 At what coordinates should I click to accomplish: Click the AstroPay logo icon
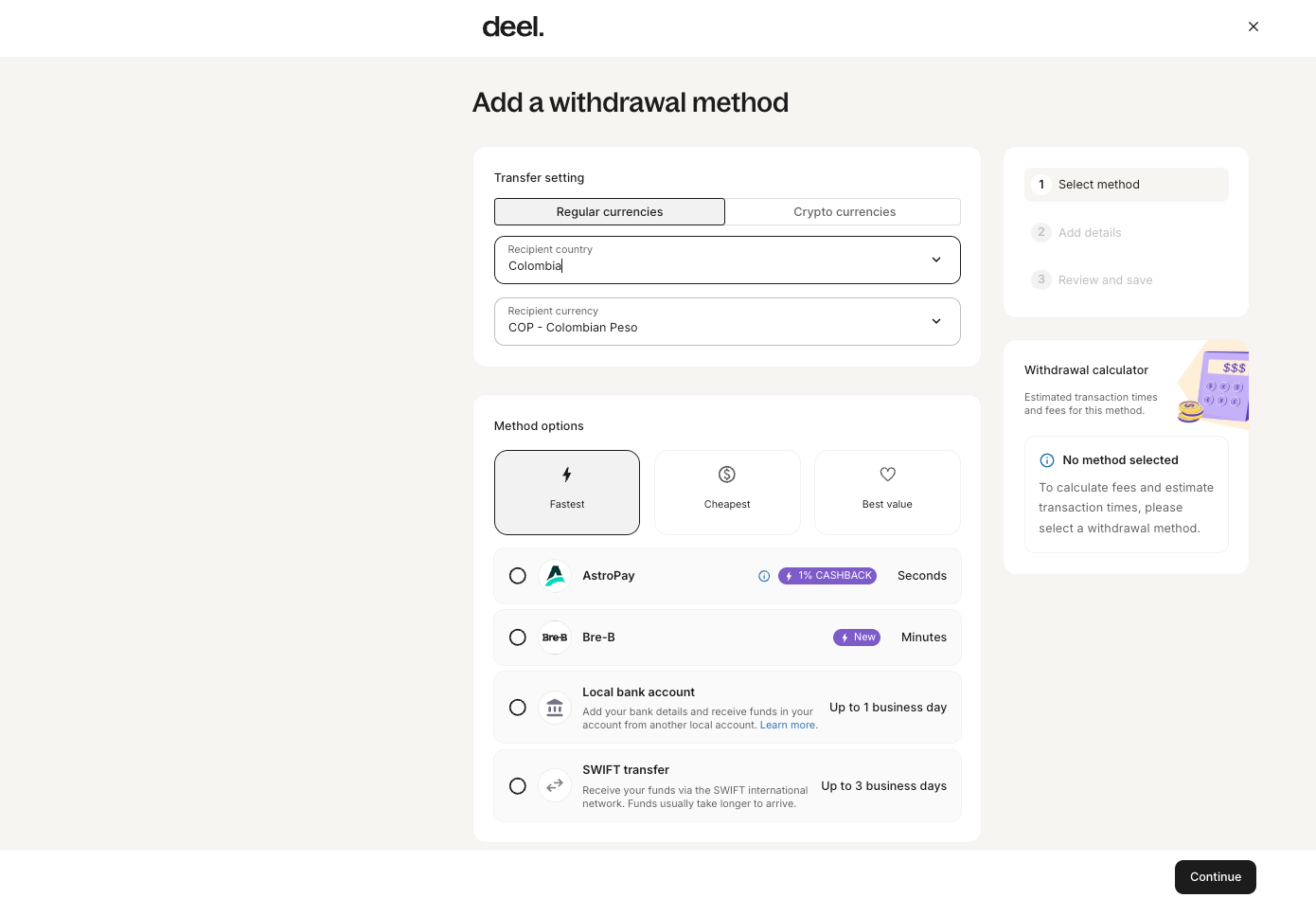coord(555,576)
